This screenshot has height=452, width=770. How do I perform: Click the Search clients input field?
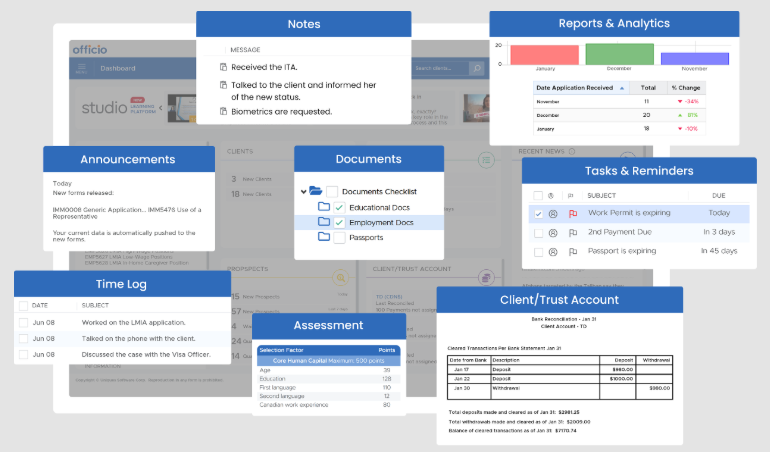pyautogui.click(x=440, y=68)
